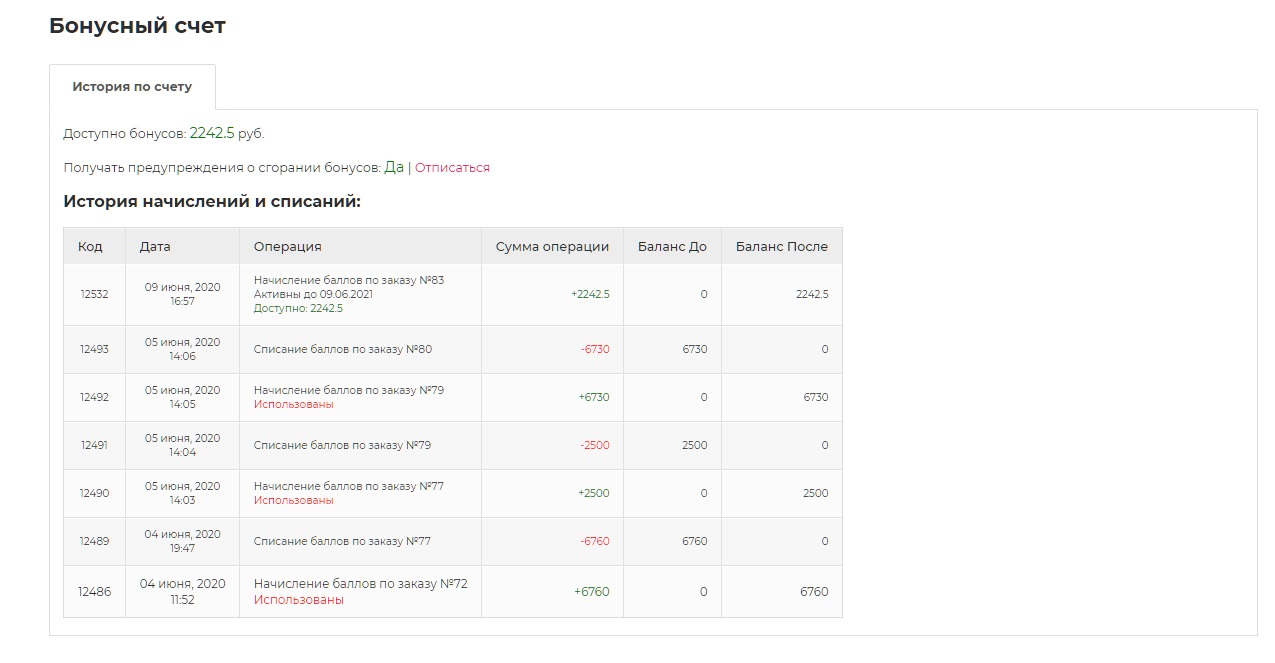Click the Баланс До column header
The image size is (1275, 663).
pos(672,246)
